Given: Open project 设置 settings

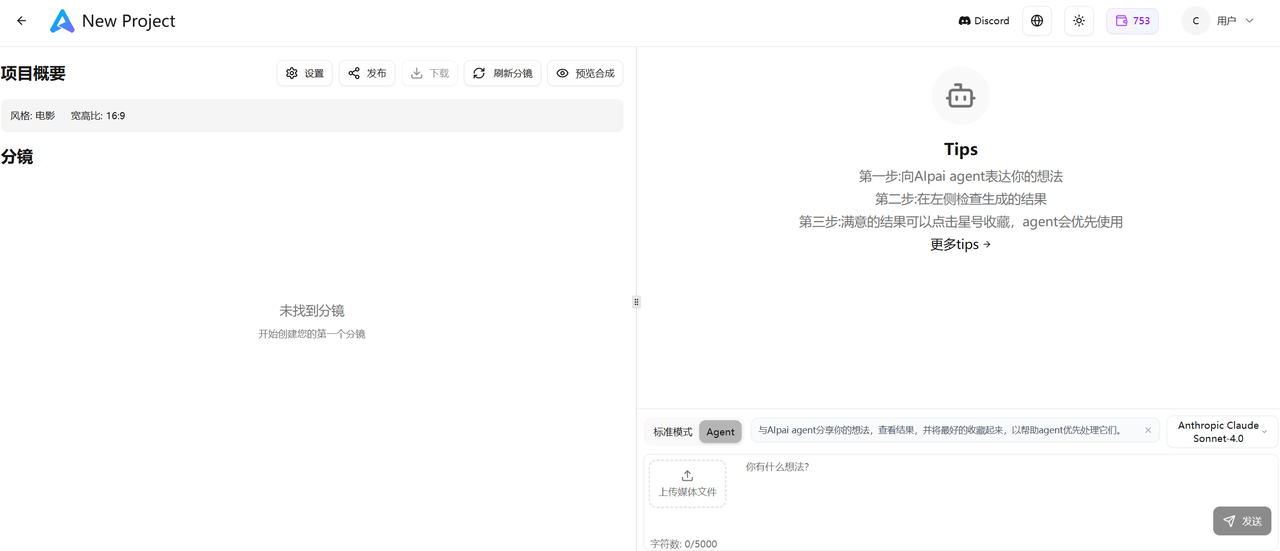Looking at the screenshot, I should tap(304, 73).
